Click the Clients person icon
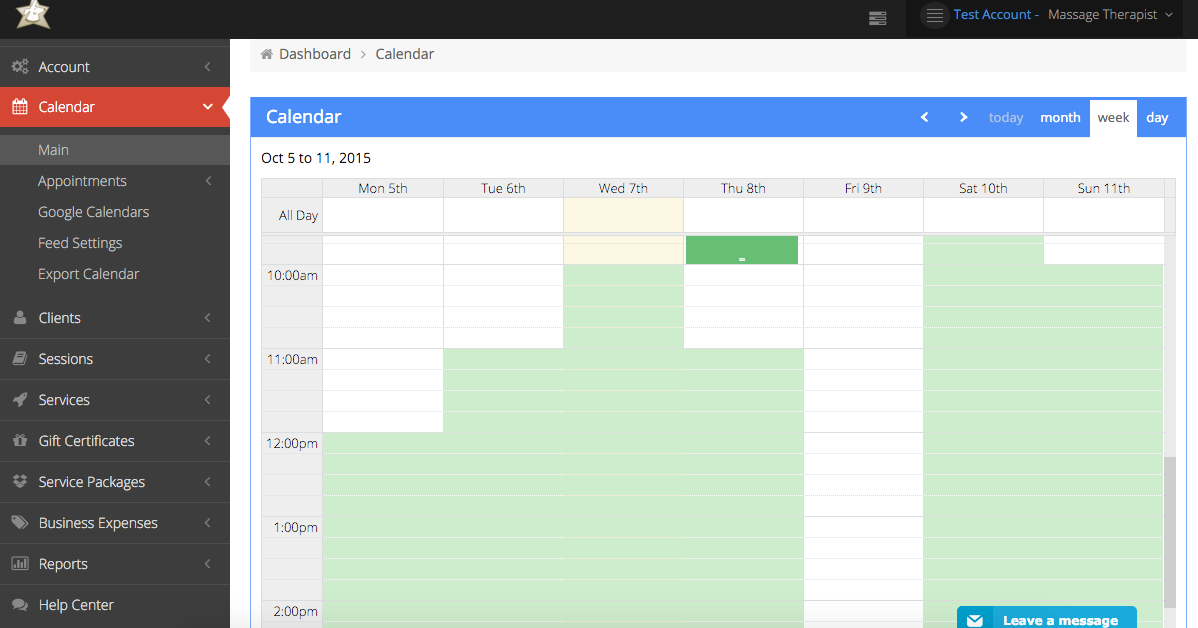 click(x=20, y=318)
